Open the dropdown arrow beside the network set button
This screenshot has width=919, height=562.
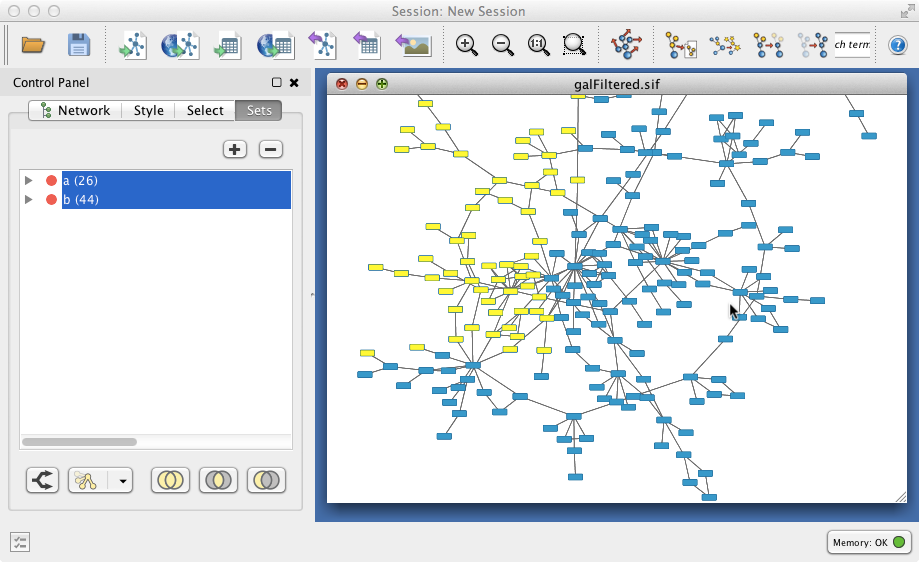click(x=122, y=481)
